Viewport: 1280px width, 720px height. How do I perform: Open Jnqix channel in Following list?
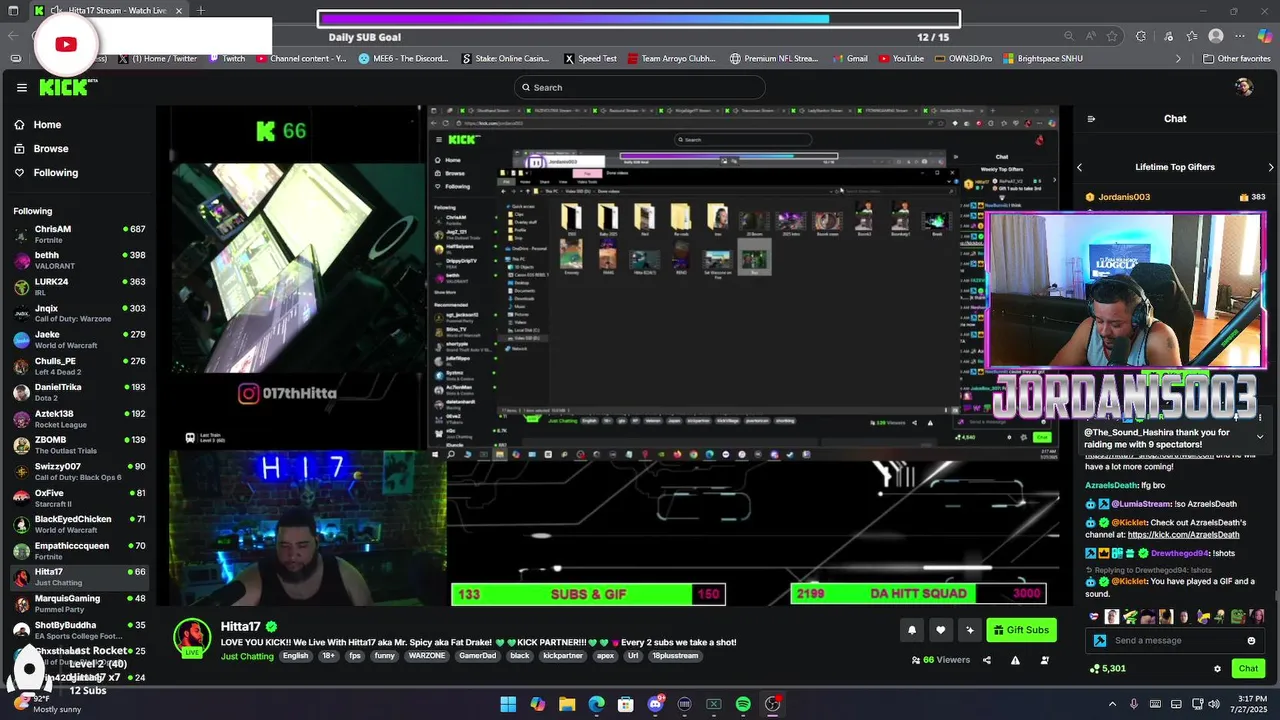78,313
